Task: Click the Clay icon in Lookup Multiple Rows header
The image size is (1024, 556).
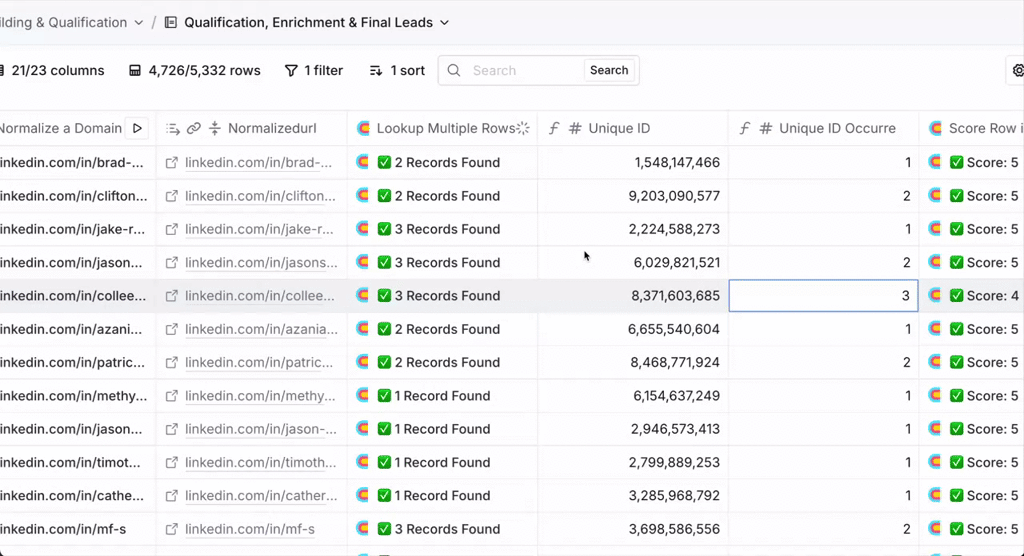Action: 363,128
